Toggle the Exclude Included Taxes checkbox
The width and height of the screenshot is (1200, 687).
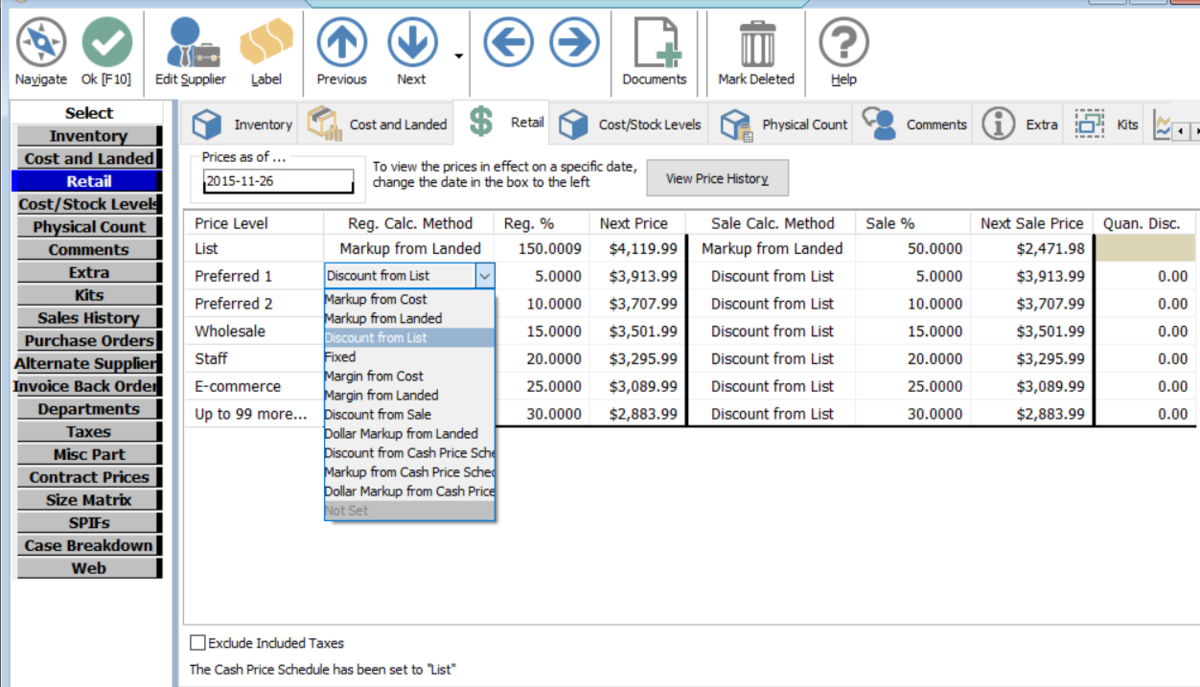tap(198, 643)
